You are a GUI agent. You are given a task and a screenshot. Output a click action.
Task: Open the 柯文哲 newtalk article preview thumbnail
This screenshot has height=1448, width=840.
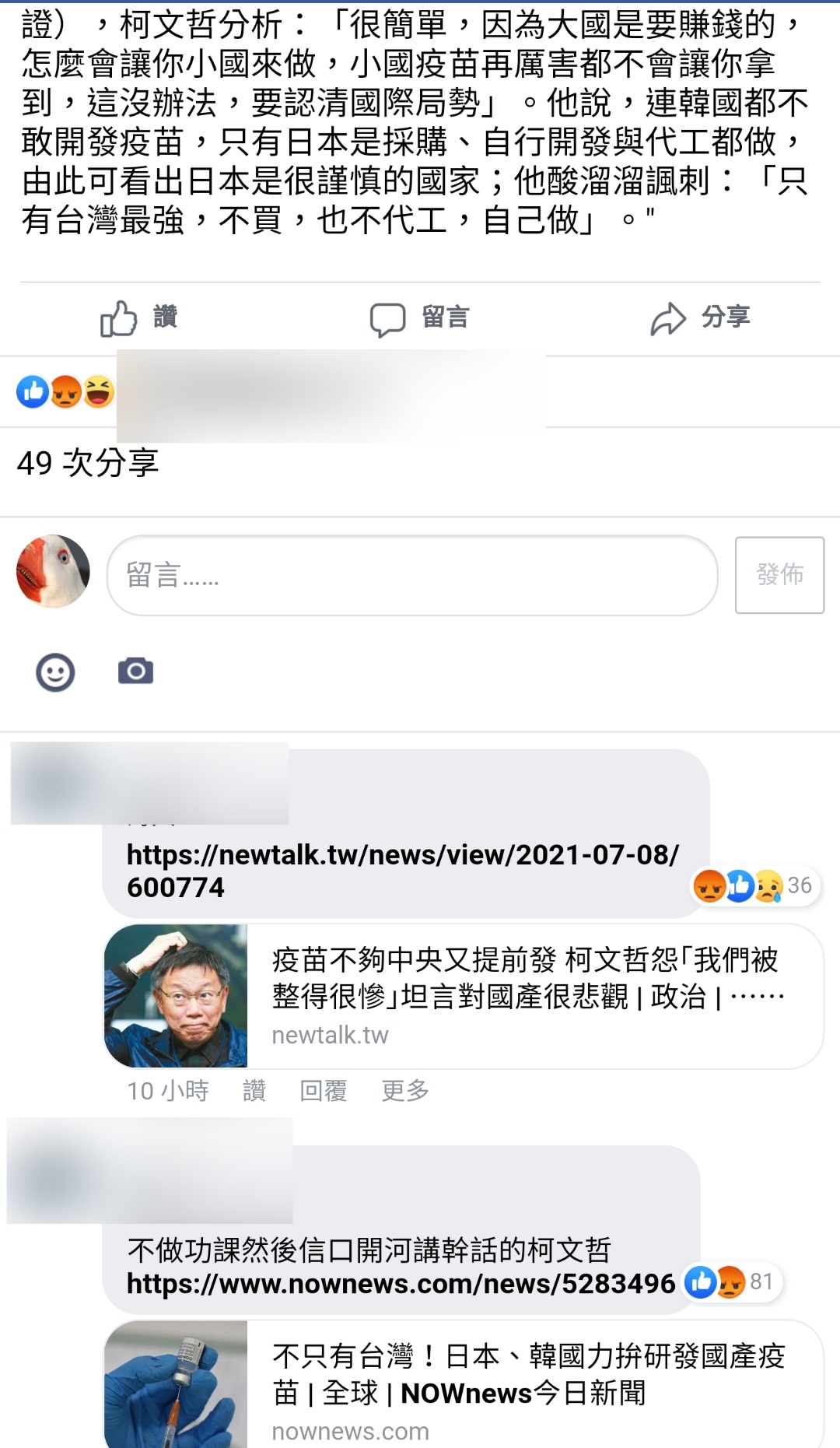tap(176, 996)
